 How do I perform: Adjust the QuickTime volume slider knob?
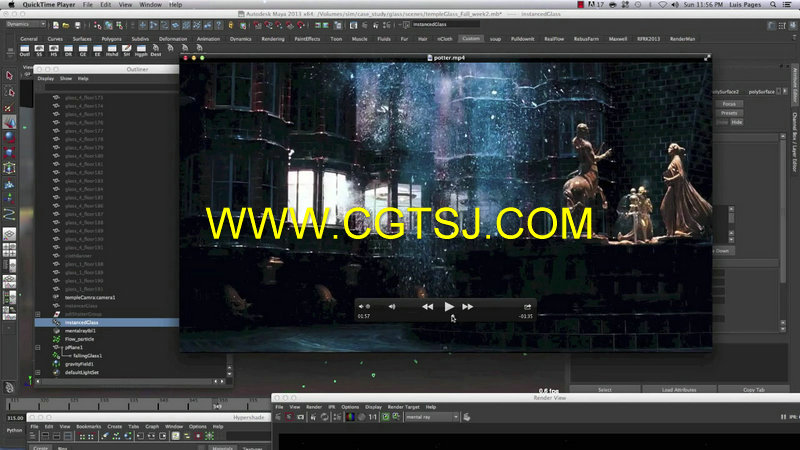pyautogui.click(x=368, y=307)
